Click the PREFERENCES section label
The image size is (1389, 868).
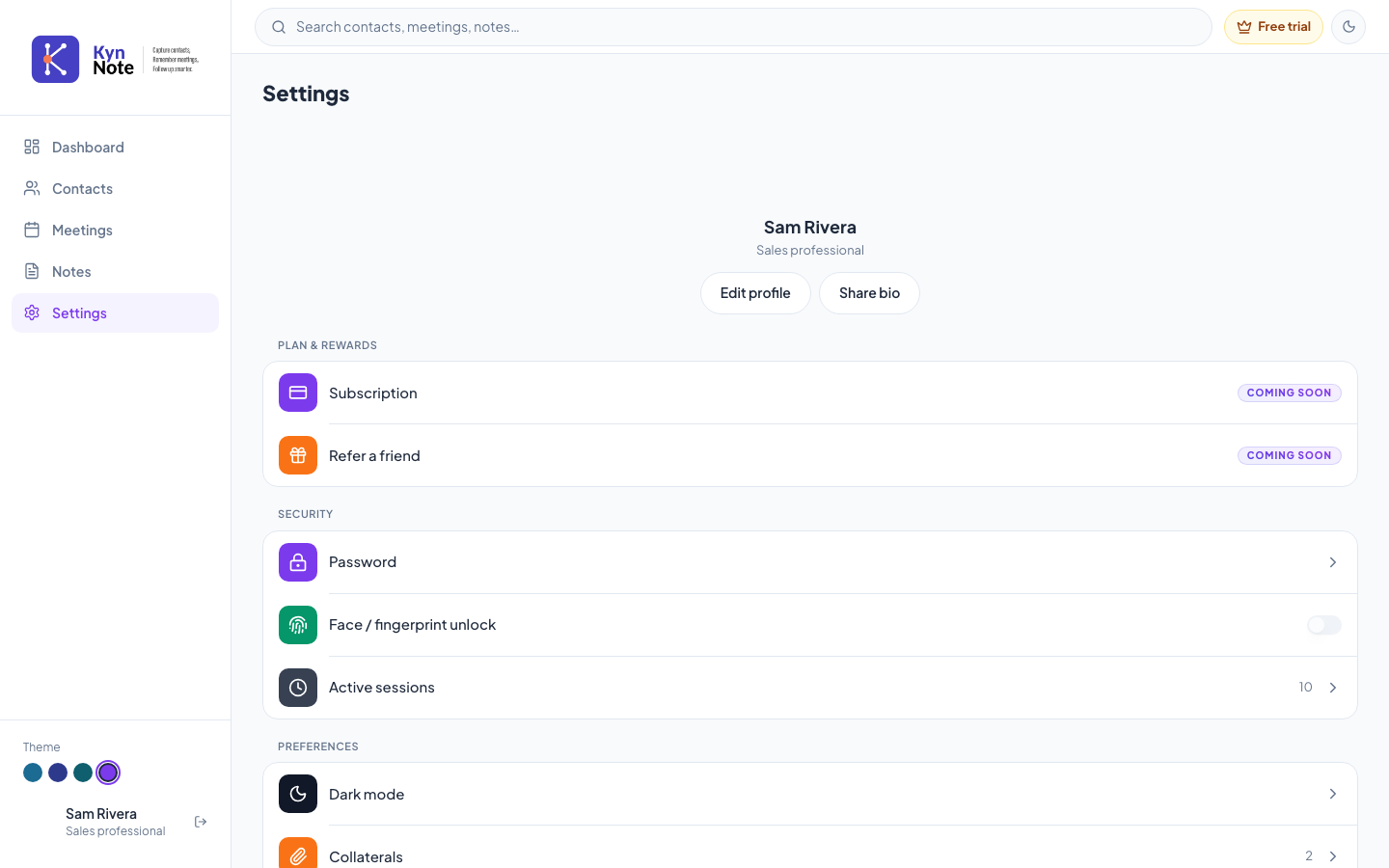tap(318, 746)
